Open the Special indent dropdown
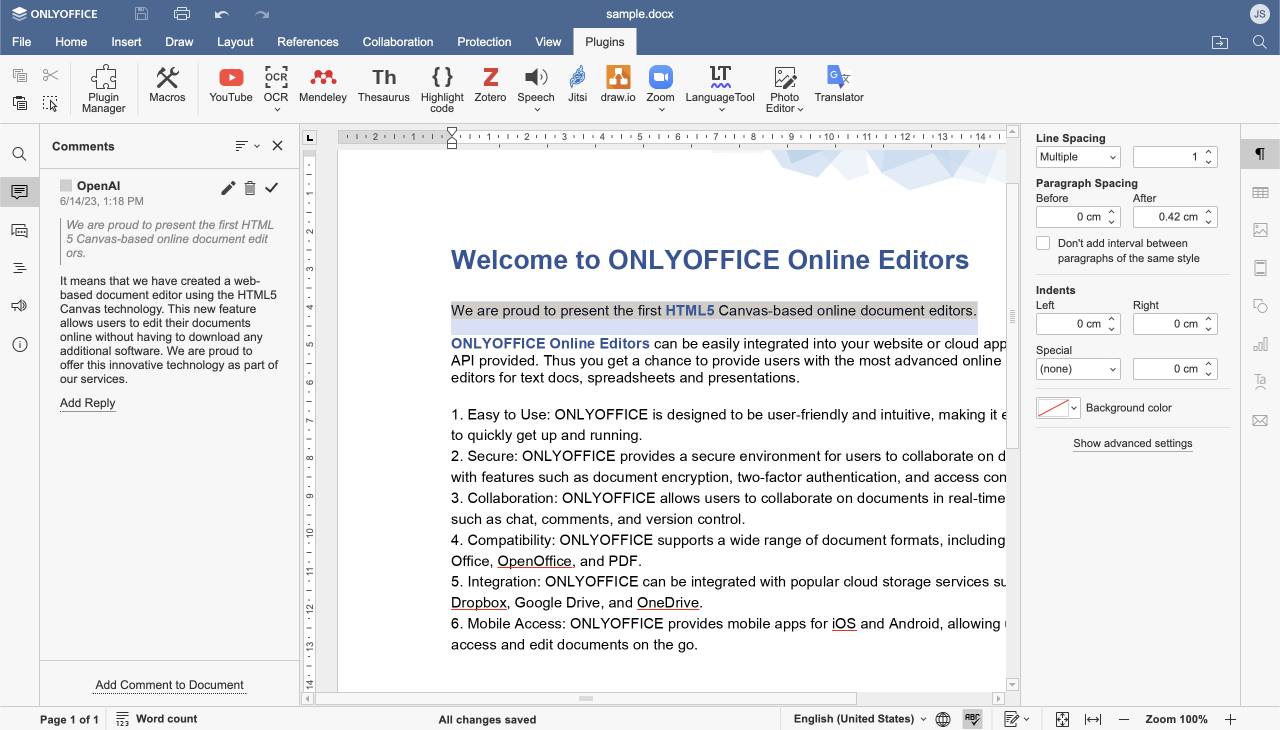 (x=1078, y=369)
